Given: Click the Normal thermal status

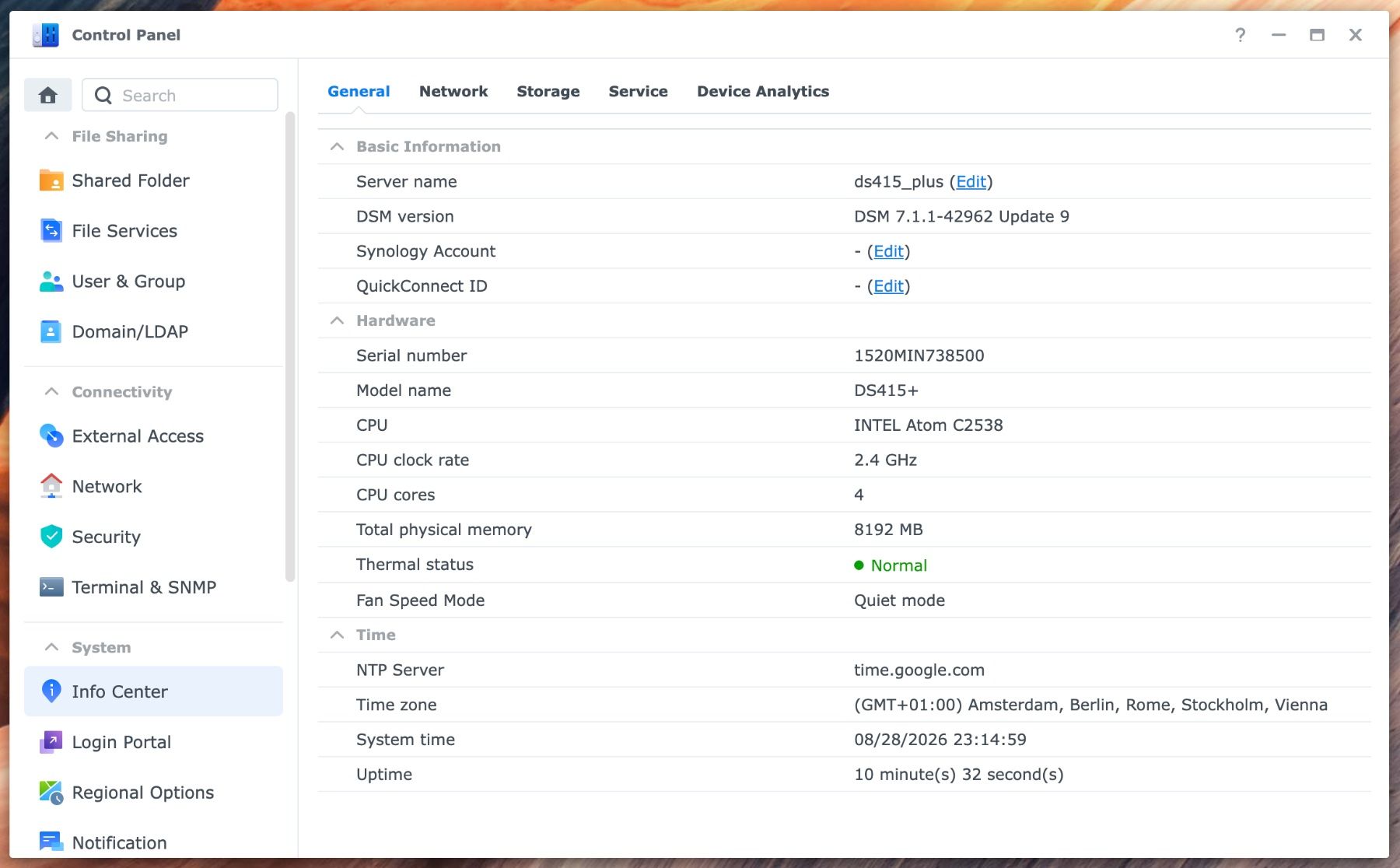Looking at the screenshot, I should (x=891, y=565).
